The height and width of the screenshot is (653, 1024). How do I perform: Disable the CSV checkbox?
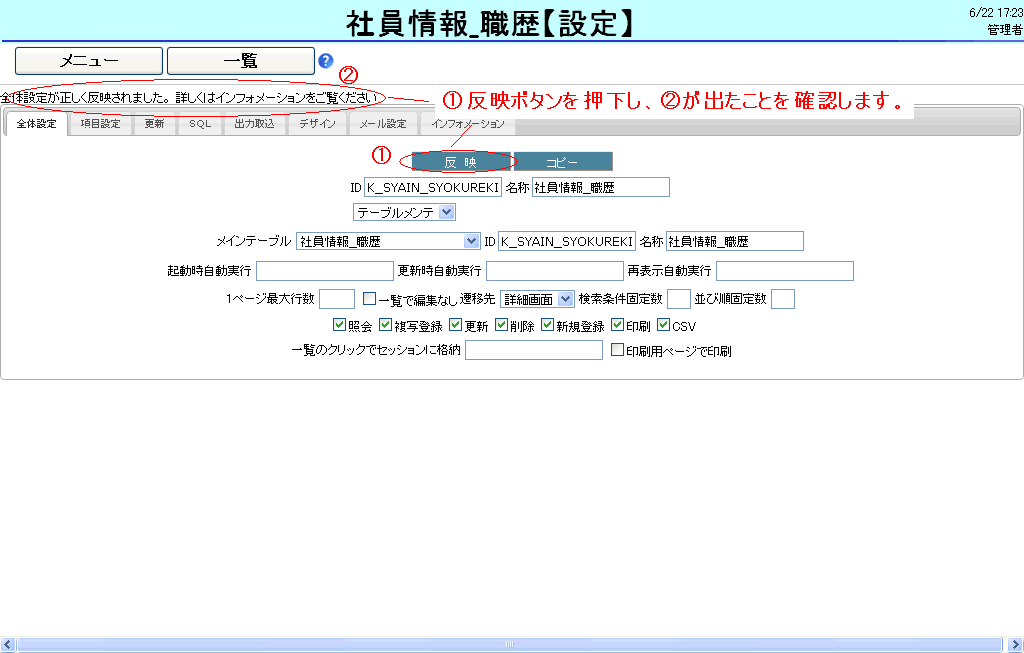tap(663, 325)
